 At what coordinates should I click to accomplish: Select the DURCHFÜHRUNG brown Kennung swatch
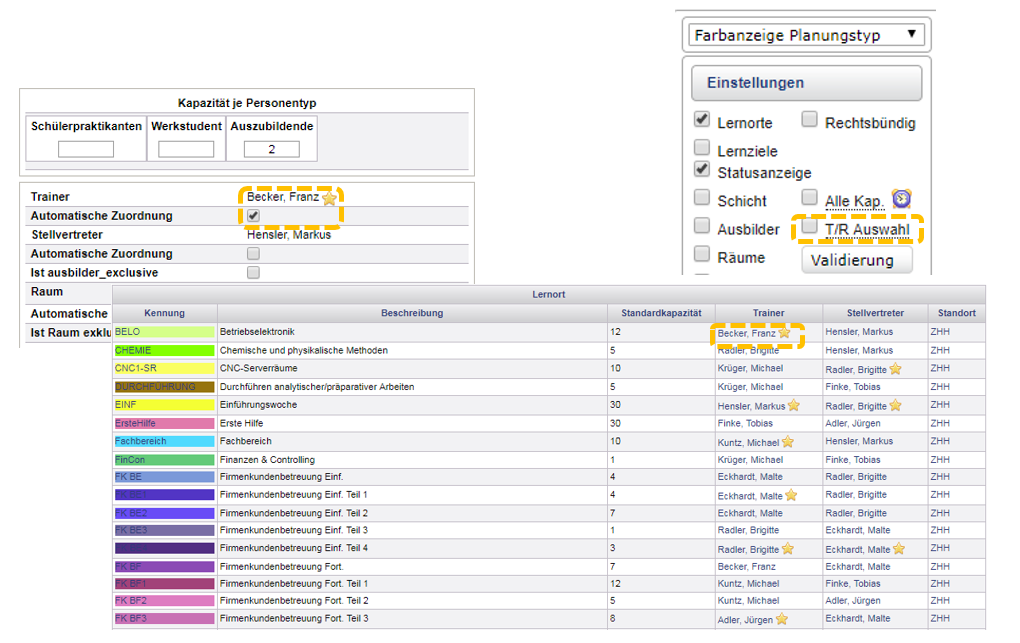pyautogui.click(x=164, y=387)
